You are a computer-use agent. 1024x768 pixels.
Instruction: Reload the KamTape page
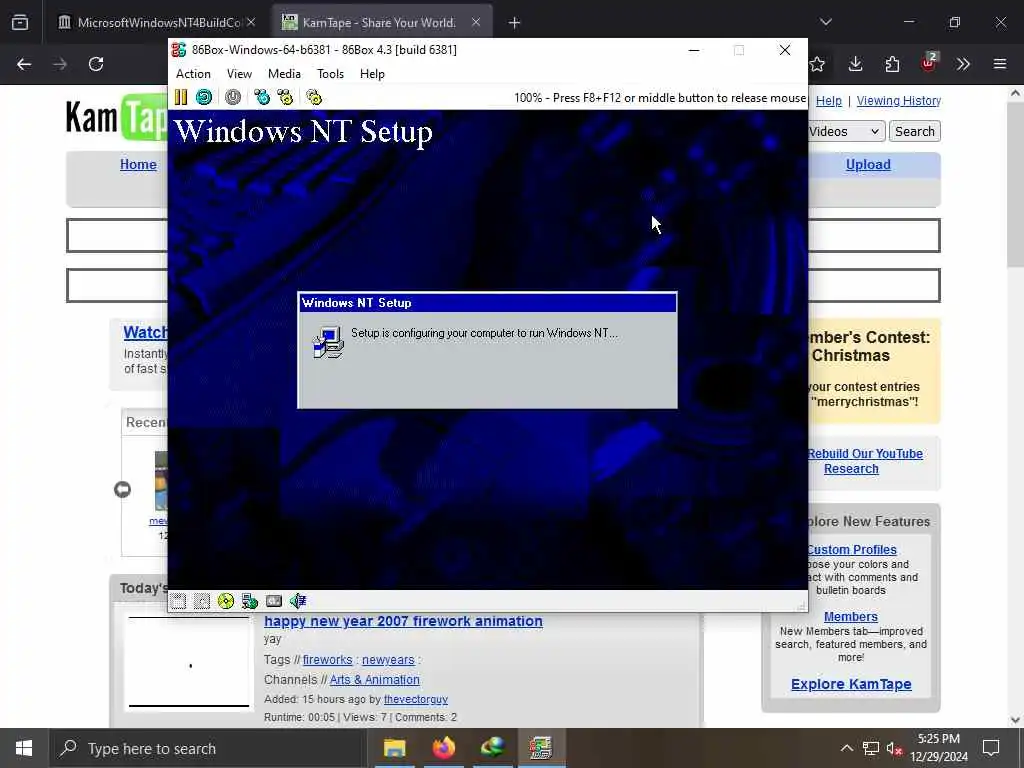96,64
